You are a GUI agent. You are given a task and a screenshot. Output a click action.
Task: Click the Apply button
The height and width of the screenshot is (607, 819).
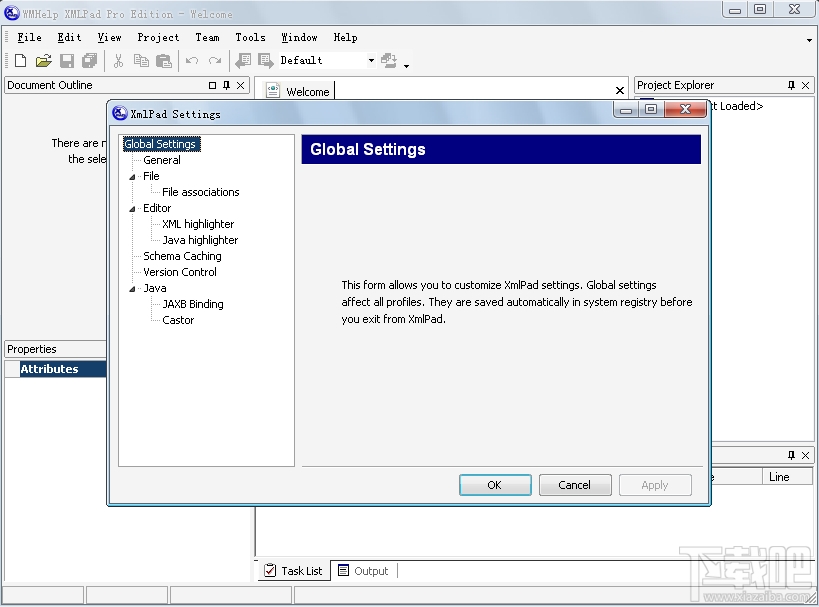pyautogui.click(x=655, y=485)
